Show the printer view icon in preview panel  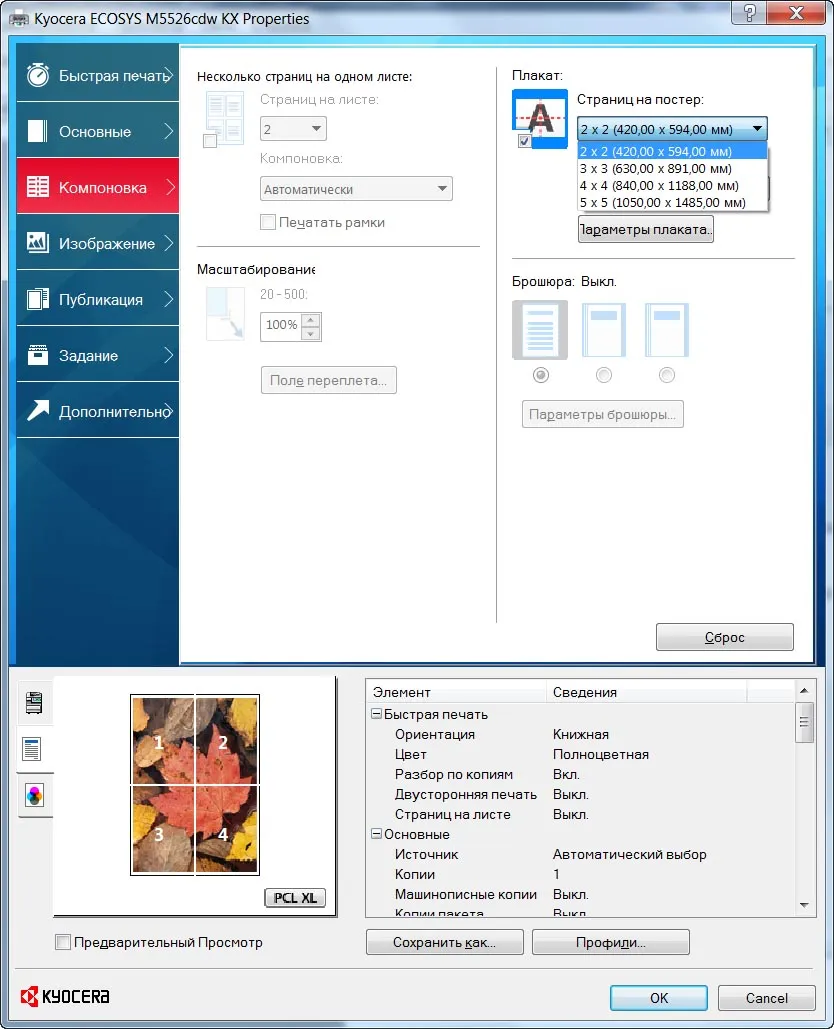click(x=34, y=703)
